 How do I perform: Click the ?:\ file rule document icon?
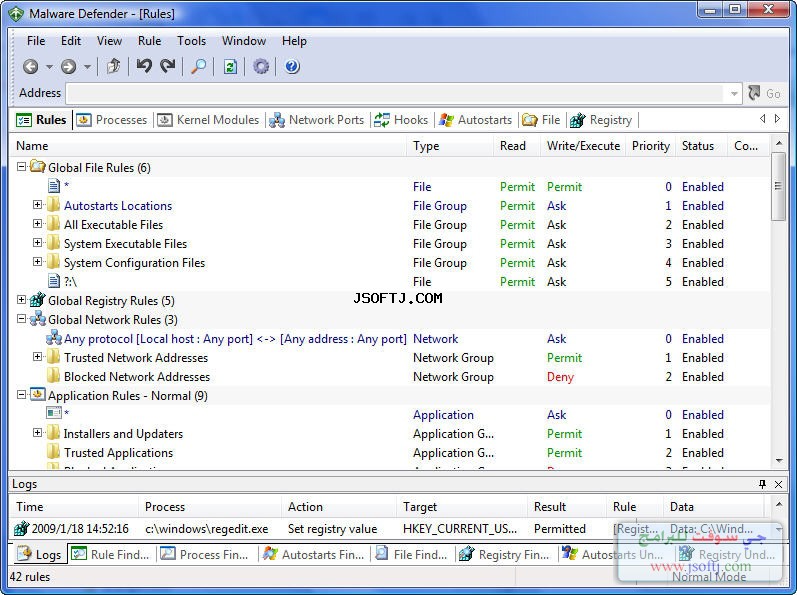click(53, 281)
